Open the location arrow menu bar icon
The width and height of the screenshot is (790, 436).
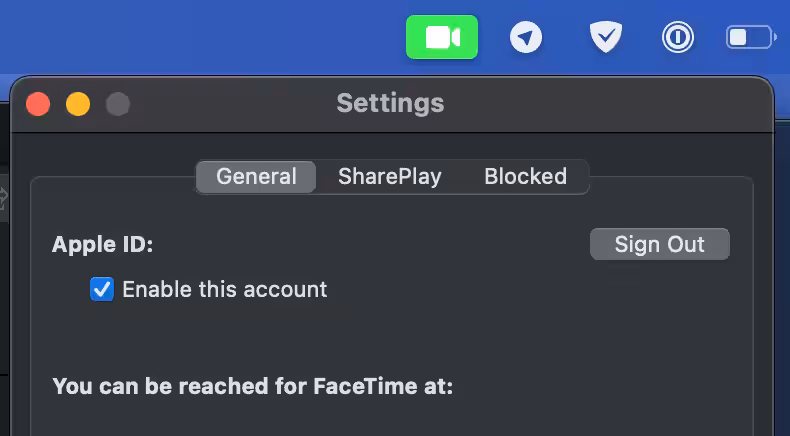pyautogui.click(x=525, y=38)
